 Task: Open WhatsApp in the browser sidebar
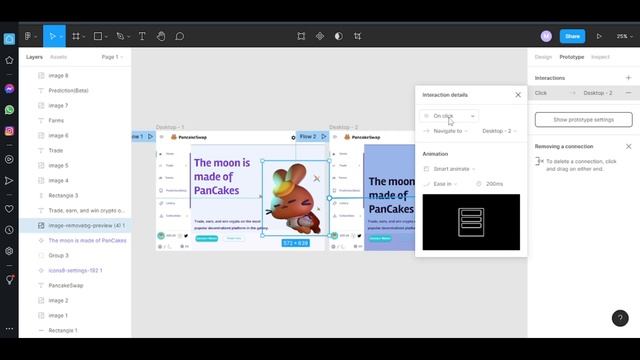(9, 110)
